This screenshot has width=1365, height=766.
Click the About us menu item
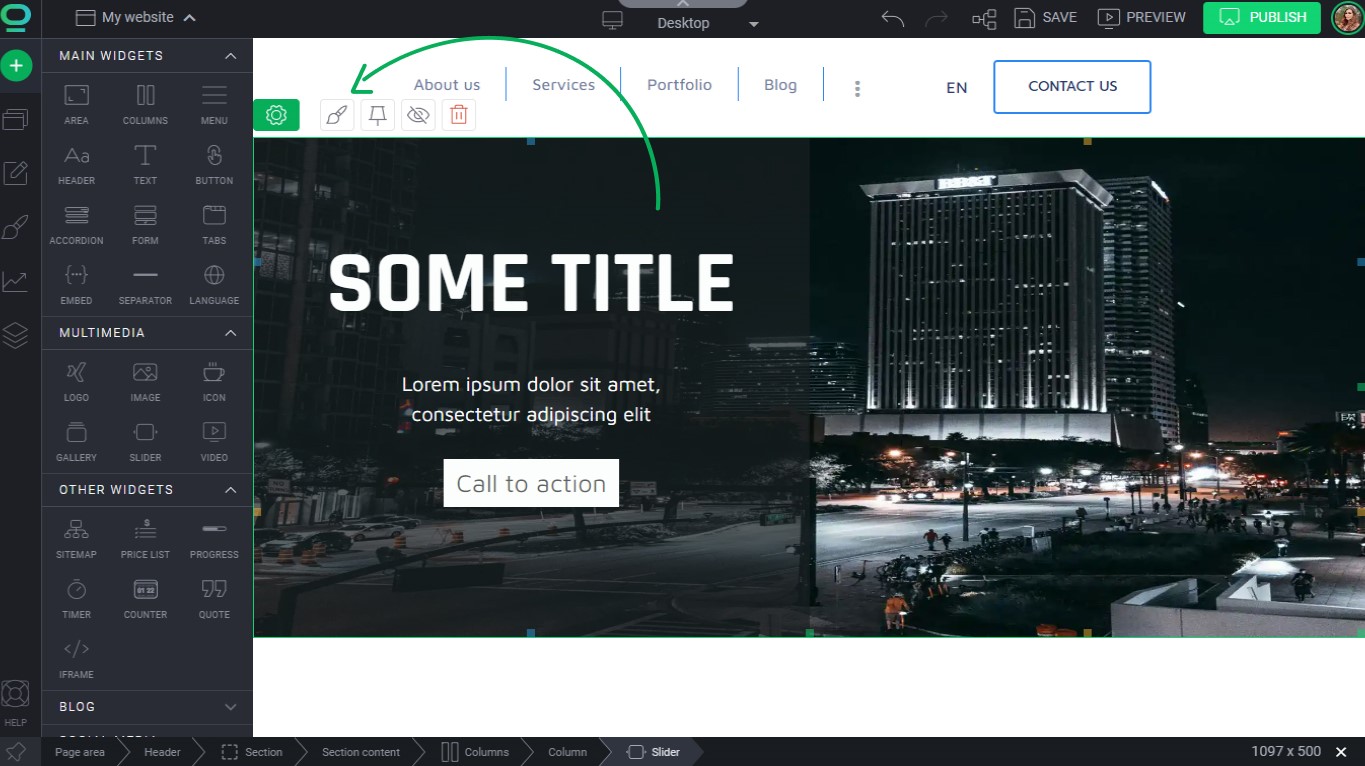[x=447, y=85]
